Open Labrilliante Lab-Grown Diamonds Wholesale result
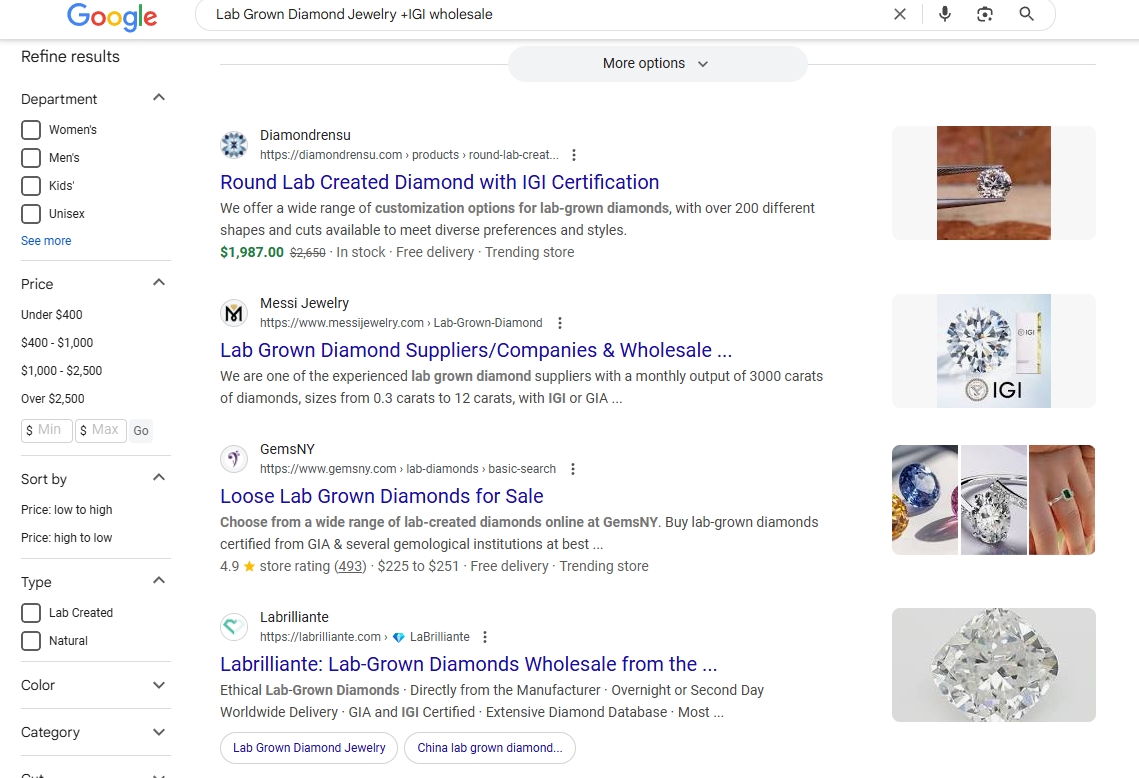The height and width of the screenshot is (778, 1139). pyautogui.click(x=469, y=664)
